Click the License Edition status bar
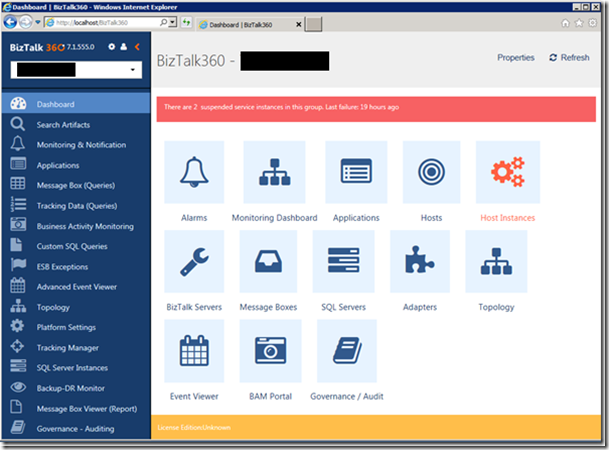This screenshot has height=450, width=609. 376,427
